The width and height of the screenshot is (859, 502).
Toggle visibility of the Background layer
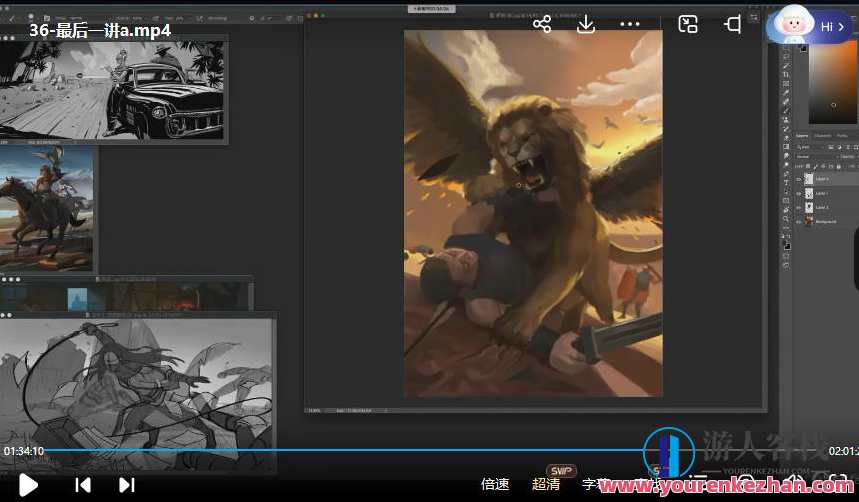click(x=798, y=221)
